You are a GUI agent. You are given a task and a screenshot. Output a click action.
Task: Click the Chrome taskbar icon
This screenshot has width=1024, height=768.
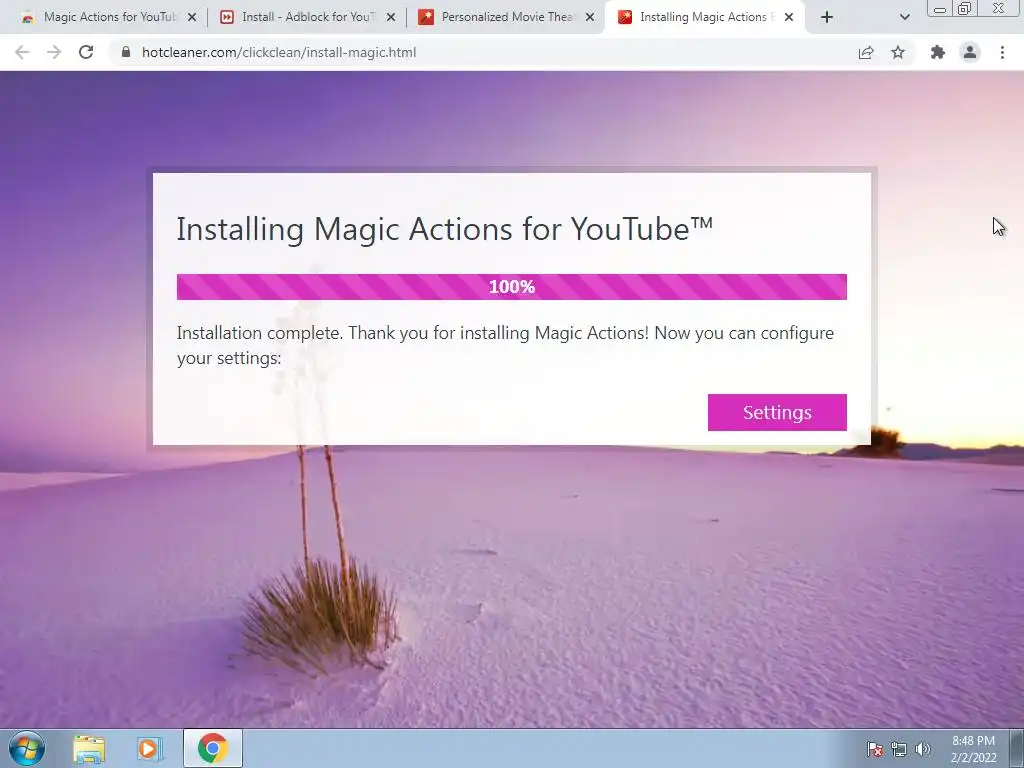pyautogui.click(x=213, y=748)
